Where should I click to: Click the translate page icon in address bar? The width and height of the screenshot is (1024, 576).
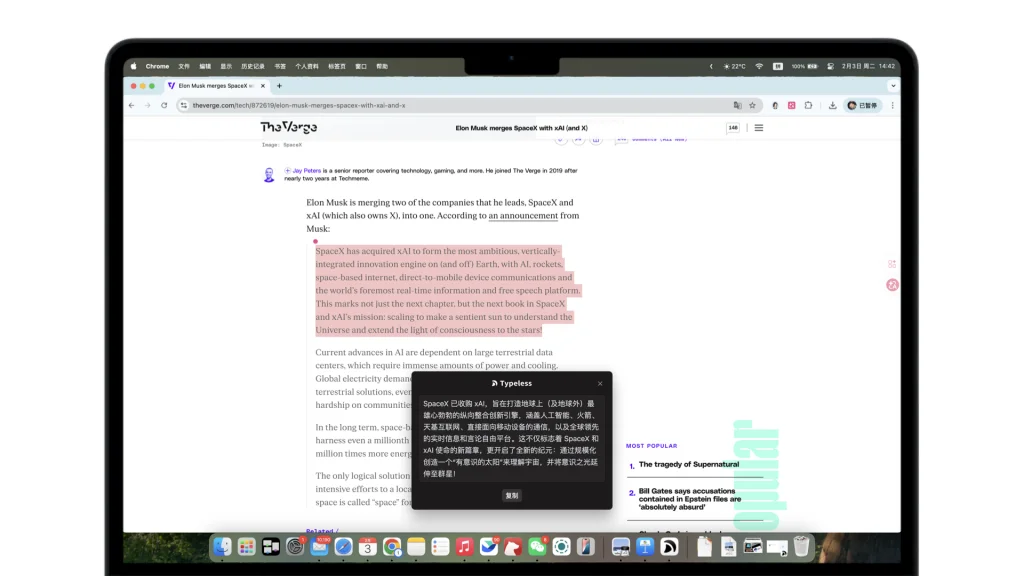click(737, 105)
